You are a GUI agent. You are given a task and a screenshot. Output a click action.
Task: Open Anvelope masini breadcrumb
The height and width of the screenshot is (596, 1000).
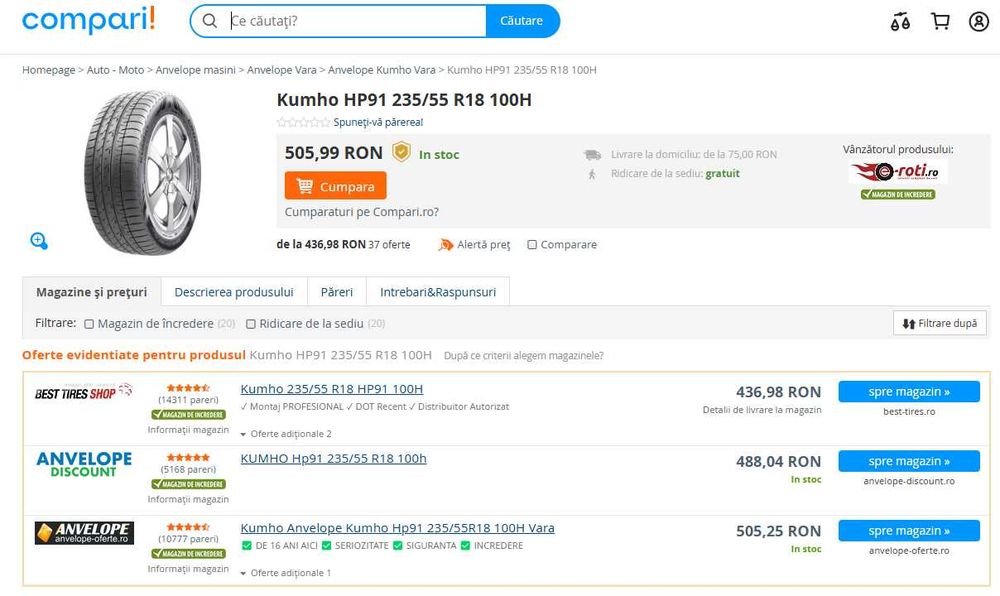pos(196,69)
